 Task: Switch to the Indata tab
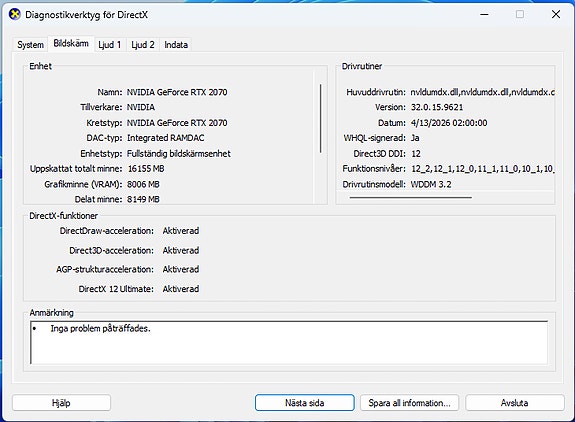pyautogui.click(x=176, y=45)
